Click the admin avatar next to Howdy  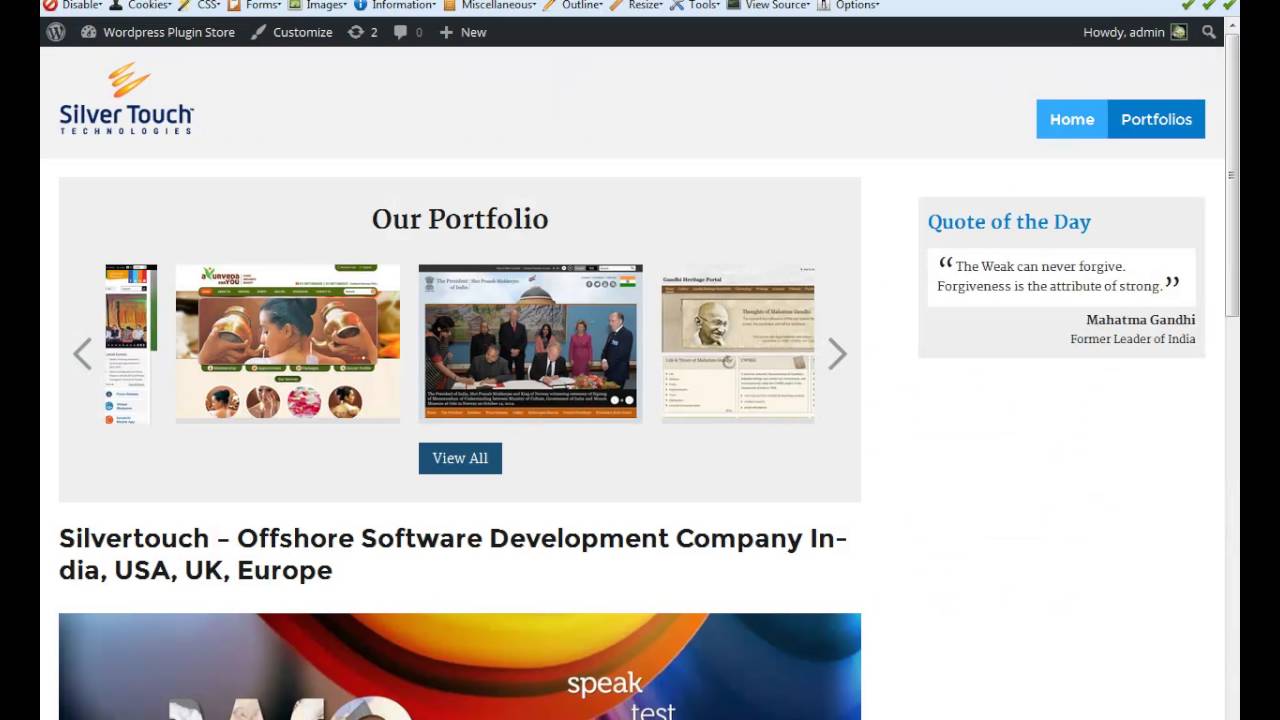click(x=1179, y=32)
